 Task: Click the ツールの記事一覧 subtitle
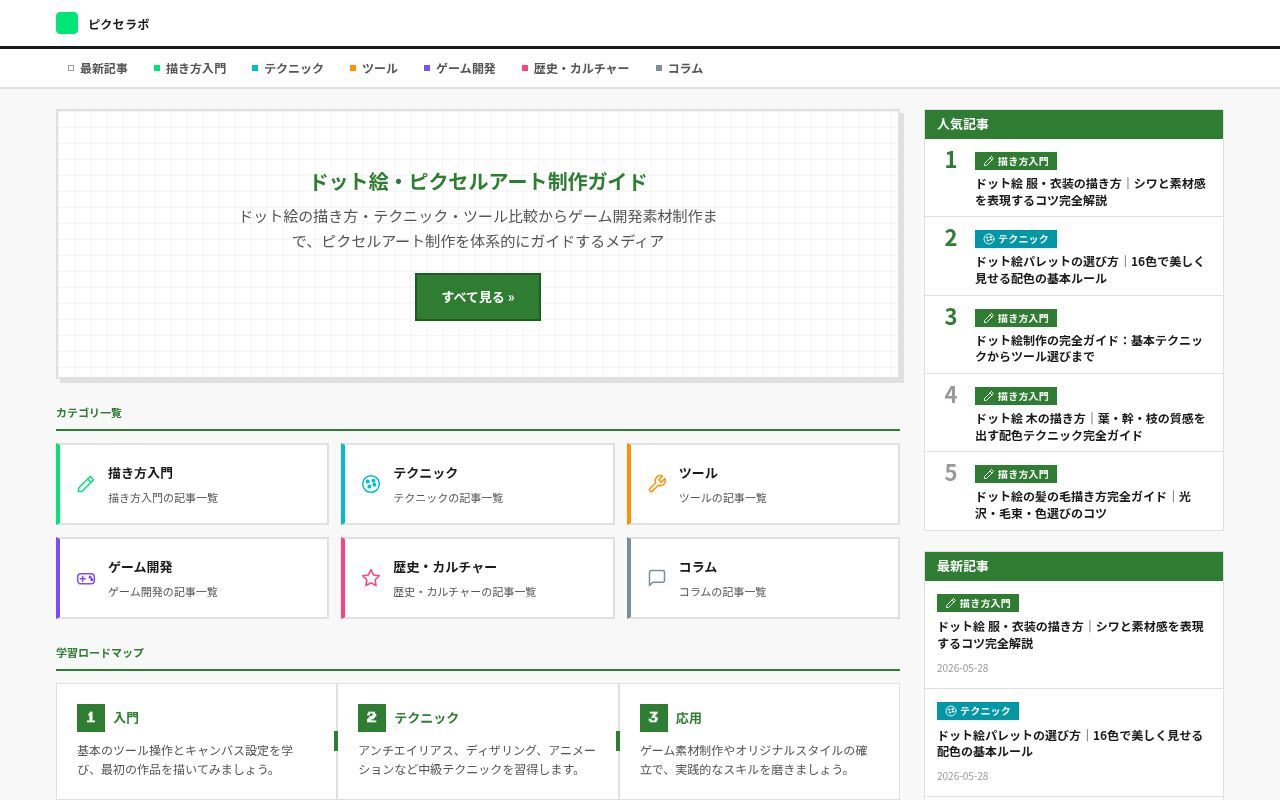[723, 498]
